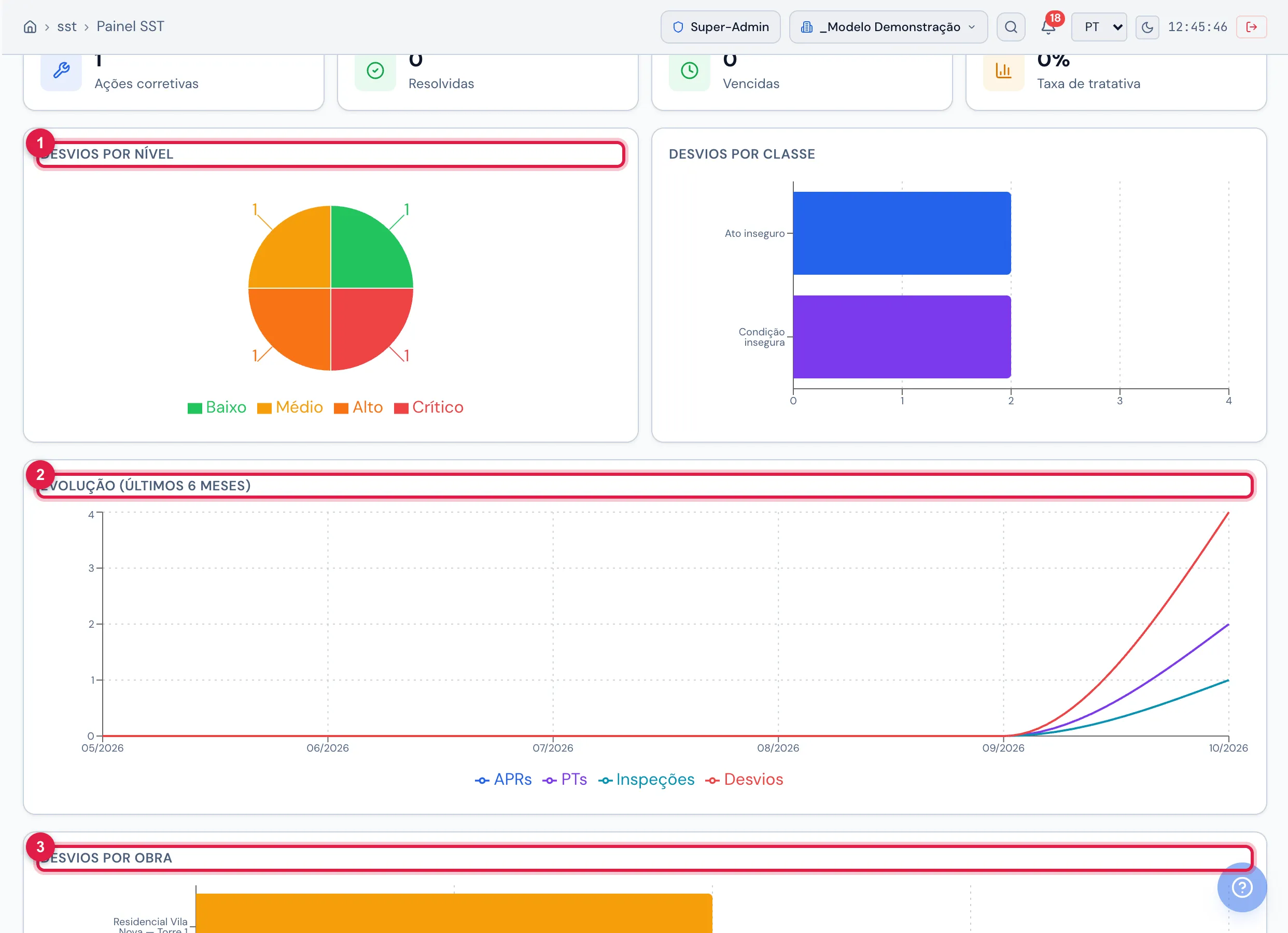The image size is (1288, 933).
Task: Toggle Inspeções series in evolution legend
Action: coord(646,780)
